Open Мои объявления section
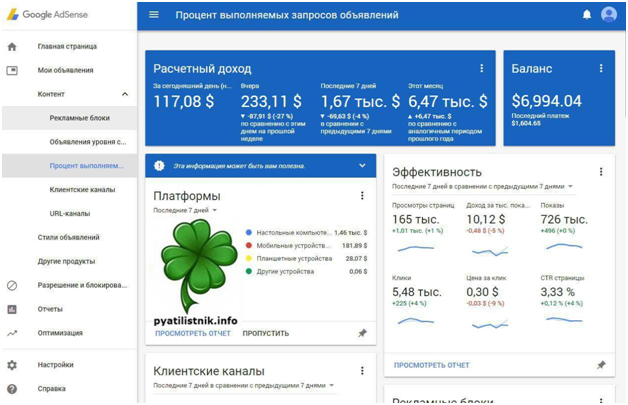Image resolution: width=628 pixels, height=405 pixels. click(65, 71)
